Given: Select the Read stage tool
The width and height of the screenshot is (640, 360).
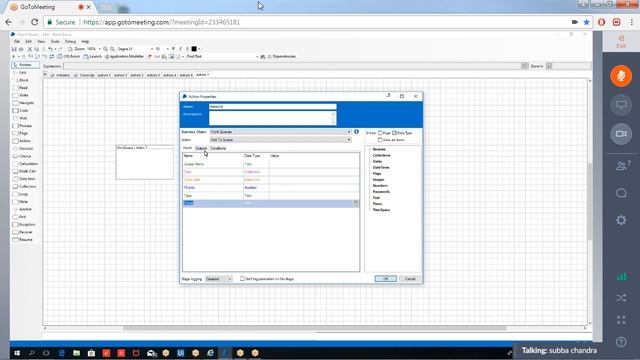Looking at the screenshot, I should coord(21,88).
